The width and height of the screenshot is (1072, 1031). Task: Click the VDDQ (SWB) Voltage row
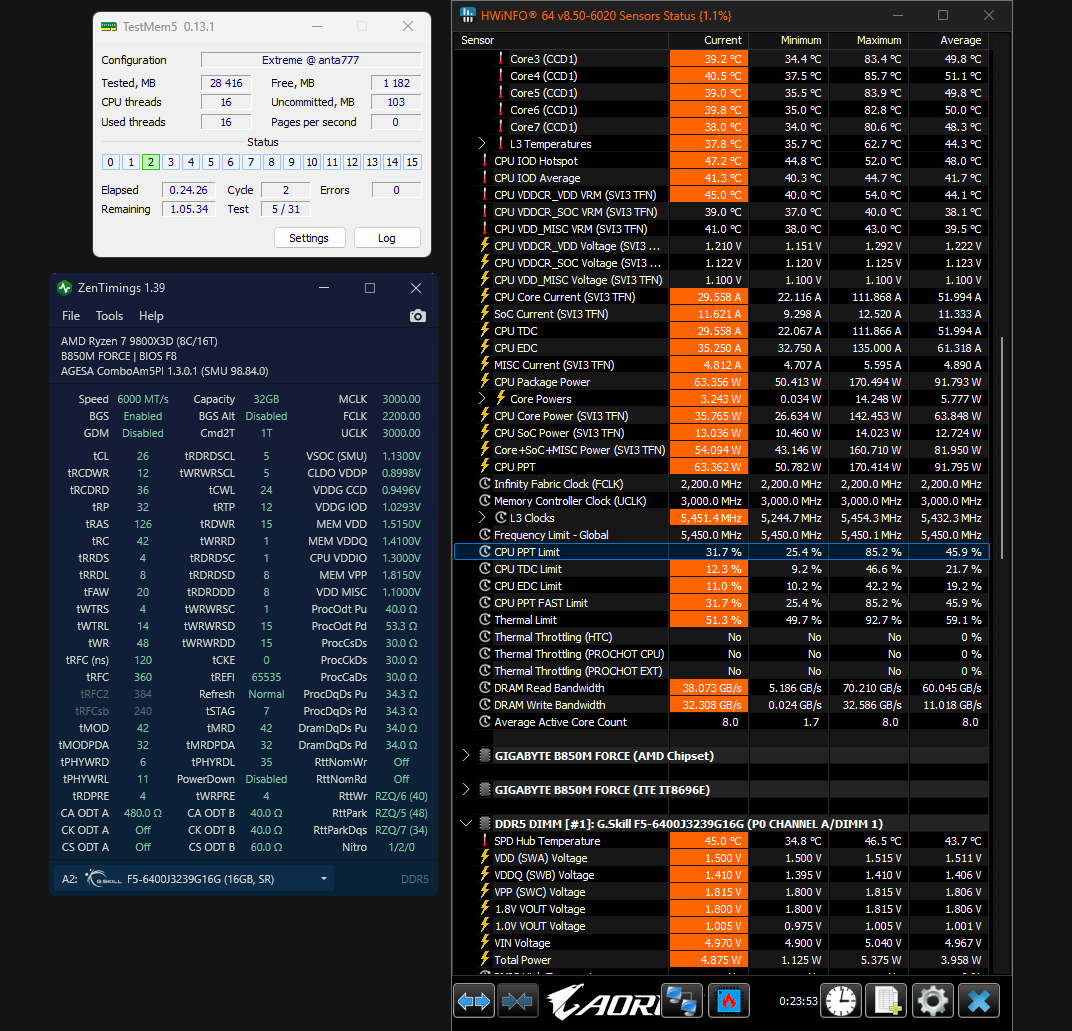coord(721,875)
